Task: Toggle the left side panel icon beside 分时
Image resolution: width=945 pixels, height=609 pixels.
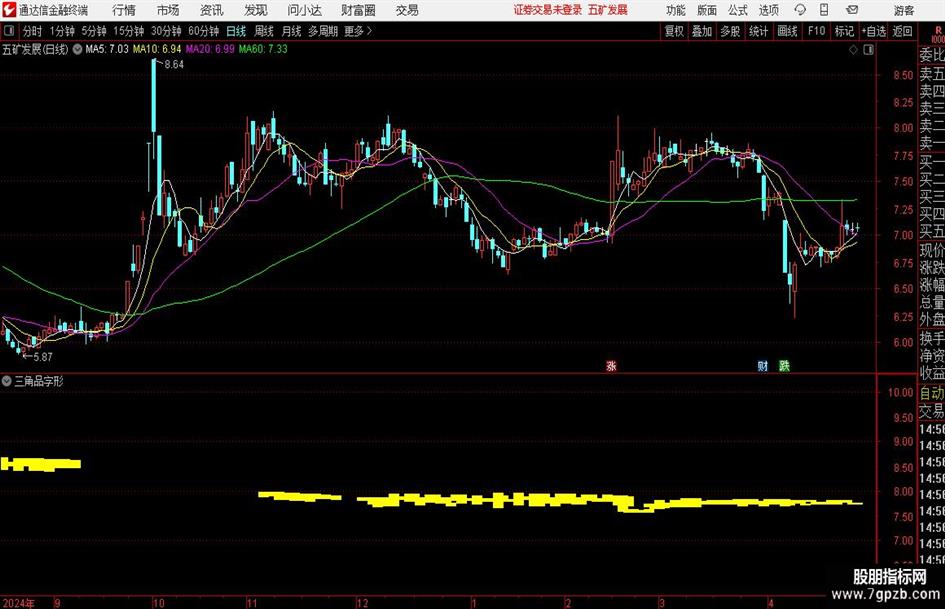Action: coord(9,31)
